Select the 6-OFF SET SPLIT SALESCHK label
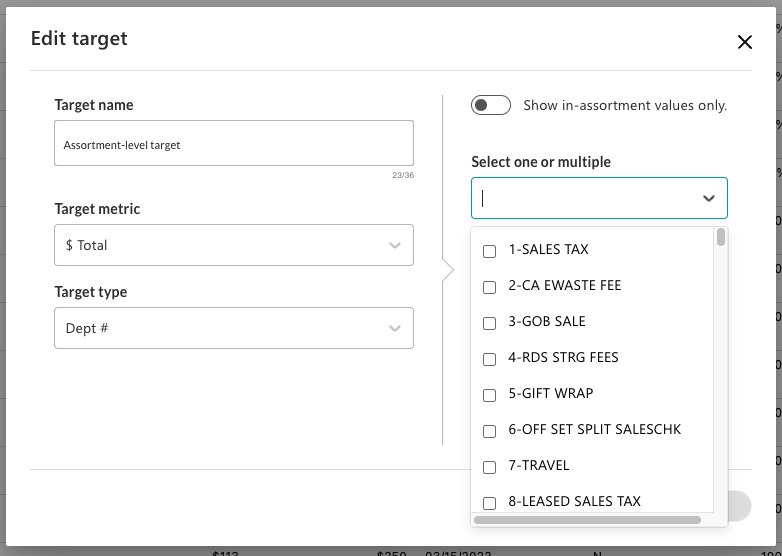The height and width of the screenshot is (556, 782). 594,429
